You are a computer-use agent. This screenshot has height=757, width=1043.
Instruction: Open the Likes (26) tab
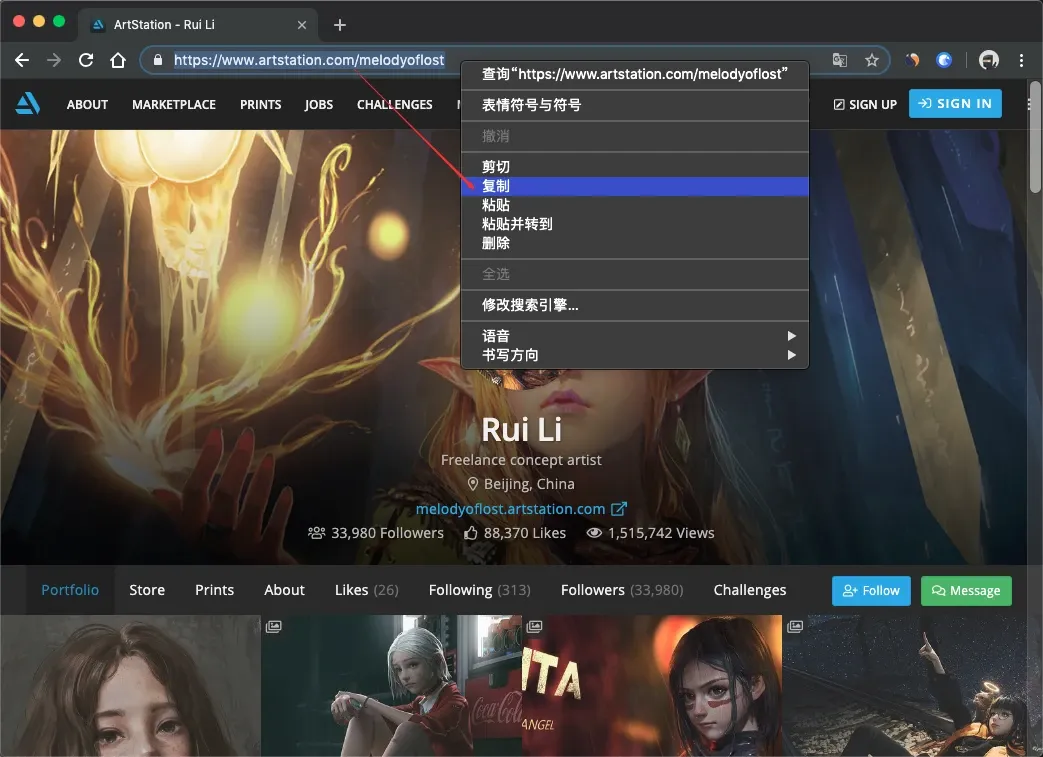click(x=367, y=590)
